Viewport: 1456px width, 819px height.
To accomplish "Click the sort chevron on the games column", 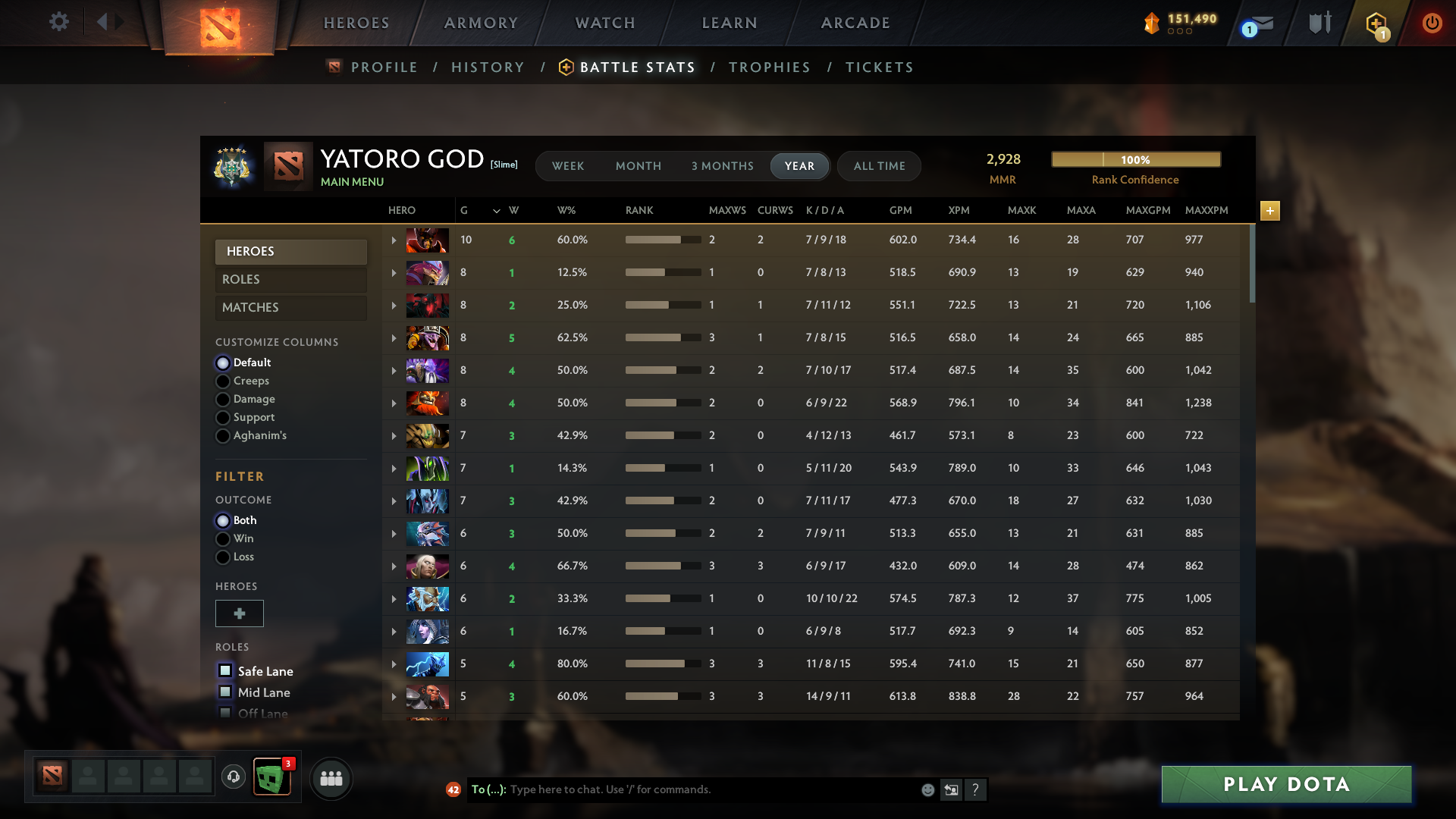I will [x=497, y=210].
